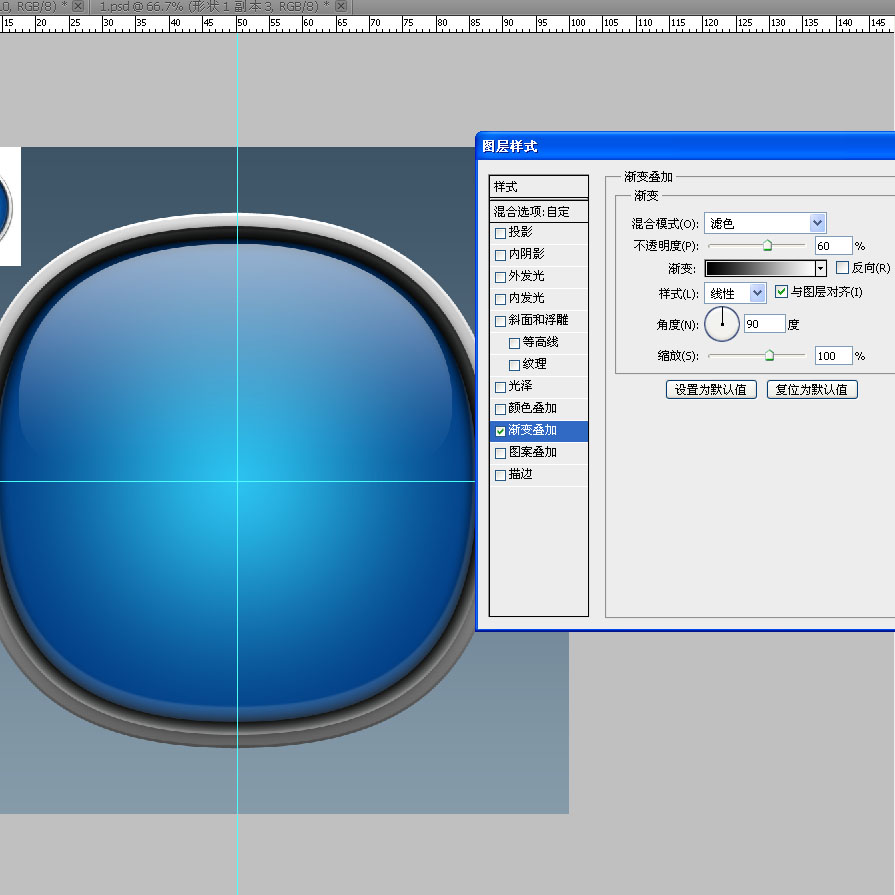Enable the 投影 drop shadow checkbox
Screen dimensions: 895x895
pyautogui.click(x=501, y=233)
